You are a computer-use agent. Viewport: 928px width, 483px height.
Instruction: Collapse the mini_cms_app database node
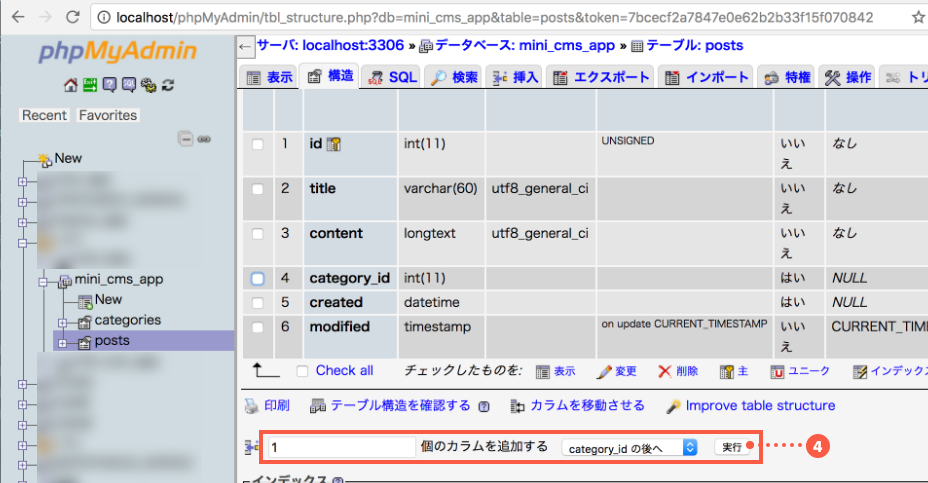(x=43, y=280)
